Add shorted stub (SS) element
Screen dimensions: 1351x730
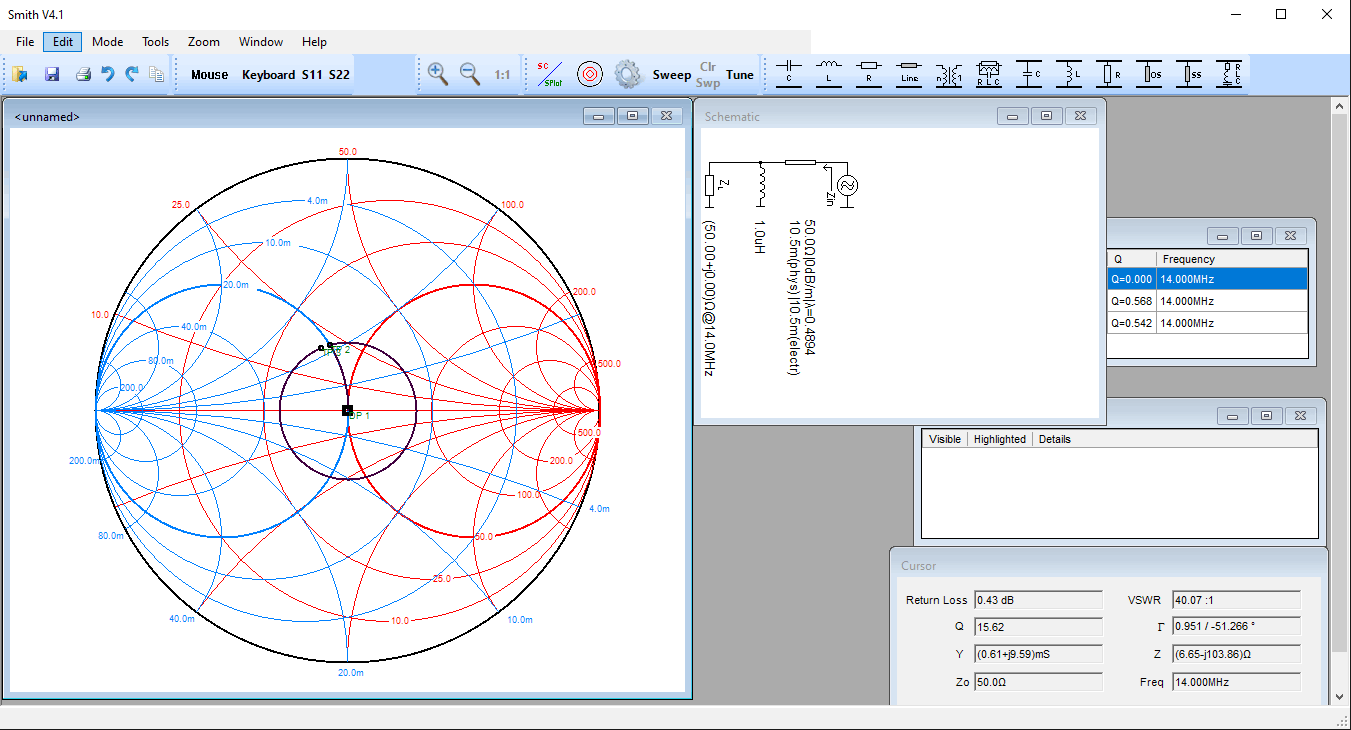(x=1189, y=74)
